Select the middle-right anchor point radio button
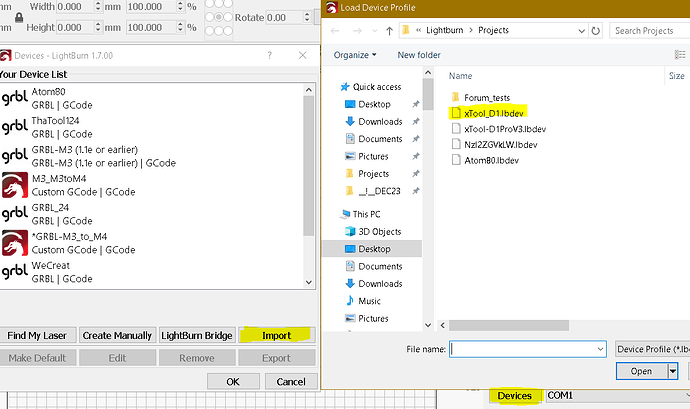The width and height of the screenshot is (690, 409). click(x=228, y=17)
